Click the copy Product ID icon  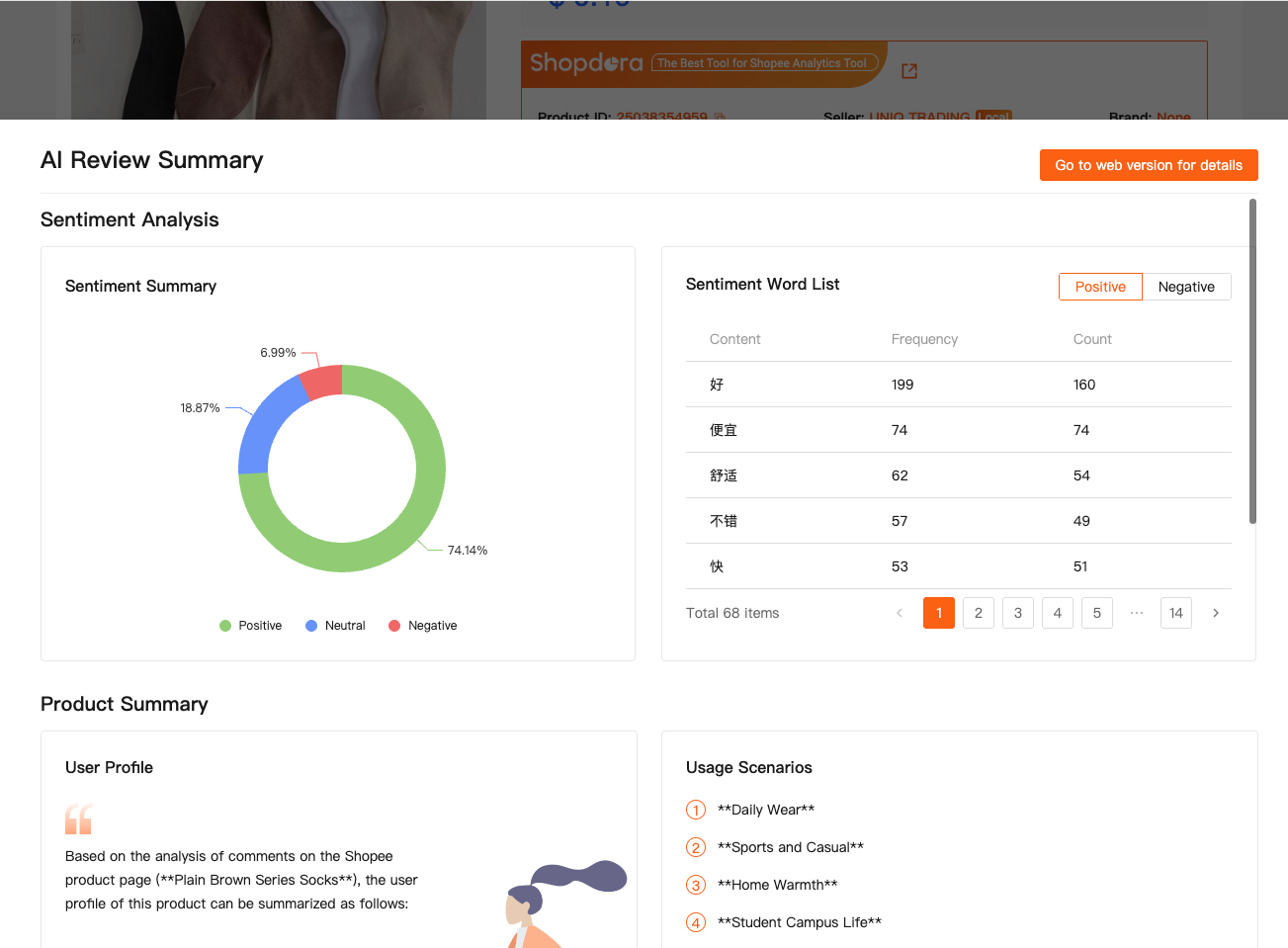[x=720, y=117]
